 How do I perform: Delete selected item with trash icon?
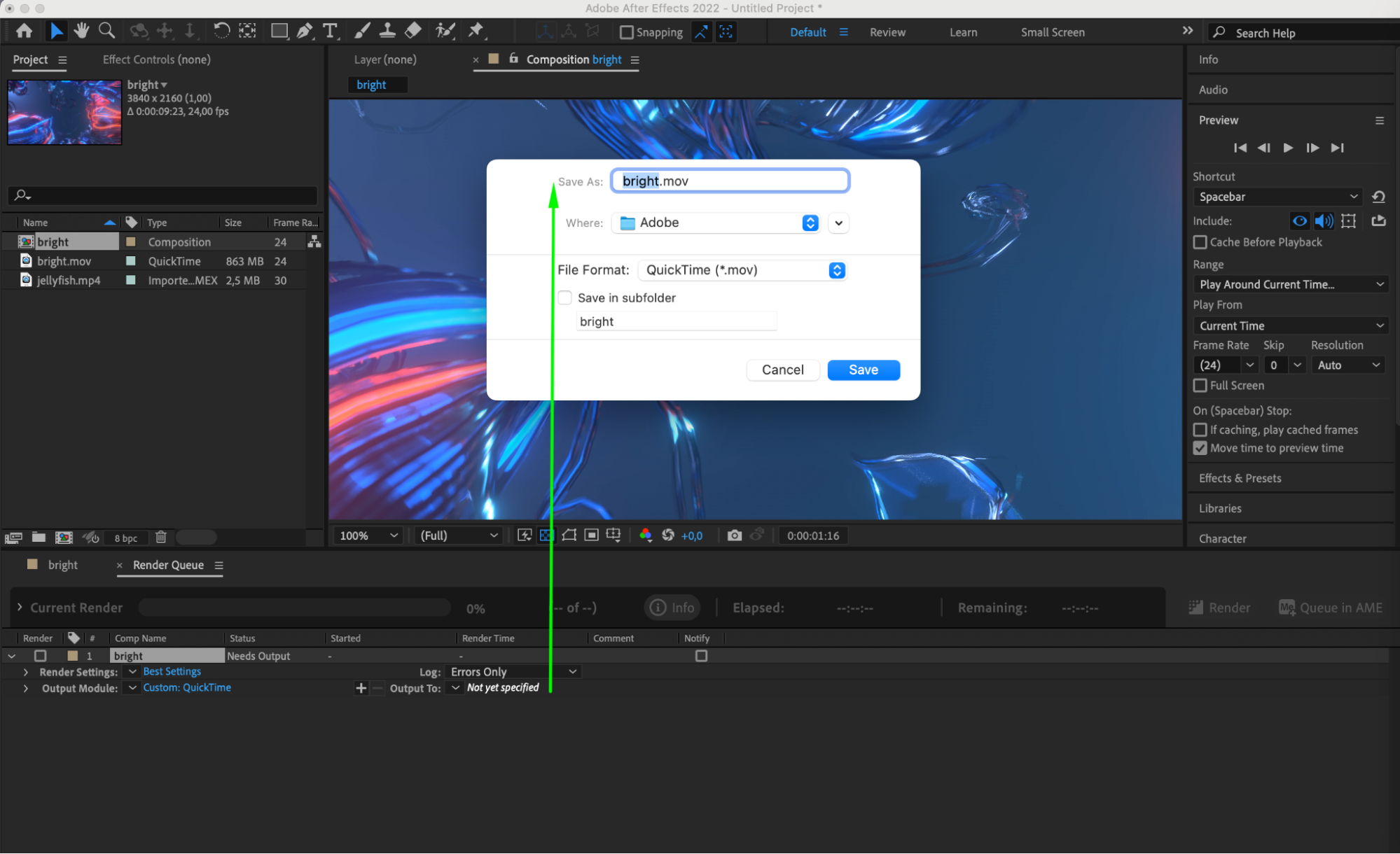(x=161, y=538)
